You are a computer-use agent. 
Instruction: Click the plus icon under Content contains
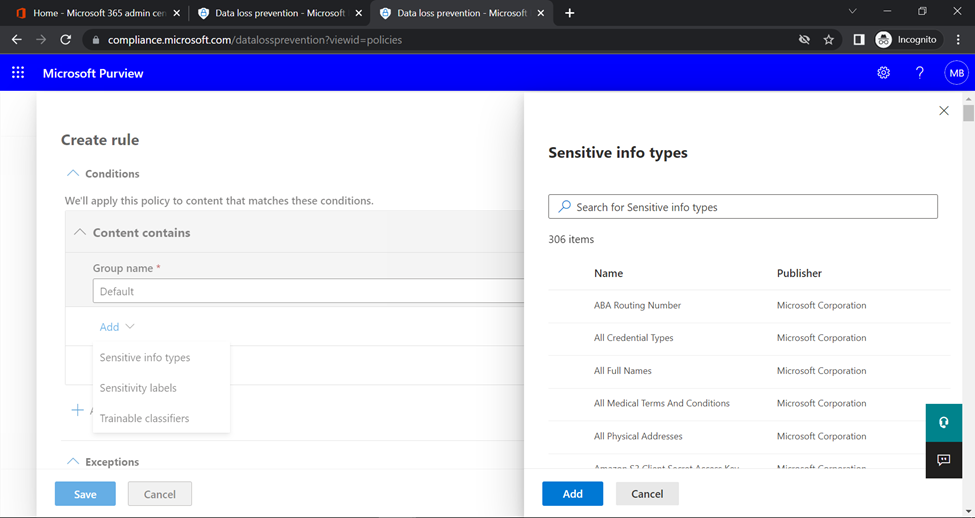(x=77, y=410)
